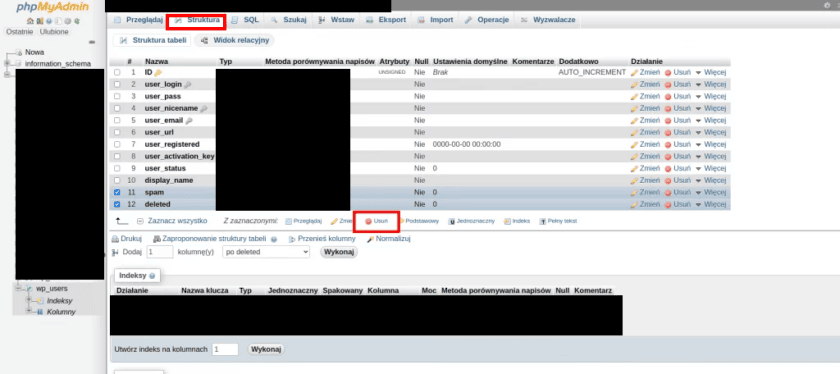Click Usuń for selected columns

[x=377, y=221]
